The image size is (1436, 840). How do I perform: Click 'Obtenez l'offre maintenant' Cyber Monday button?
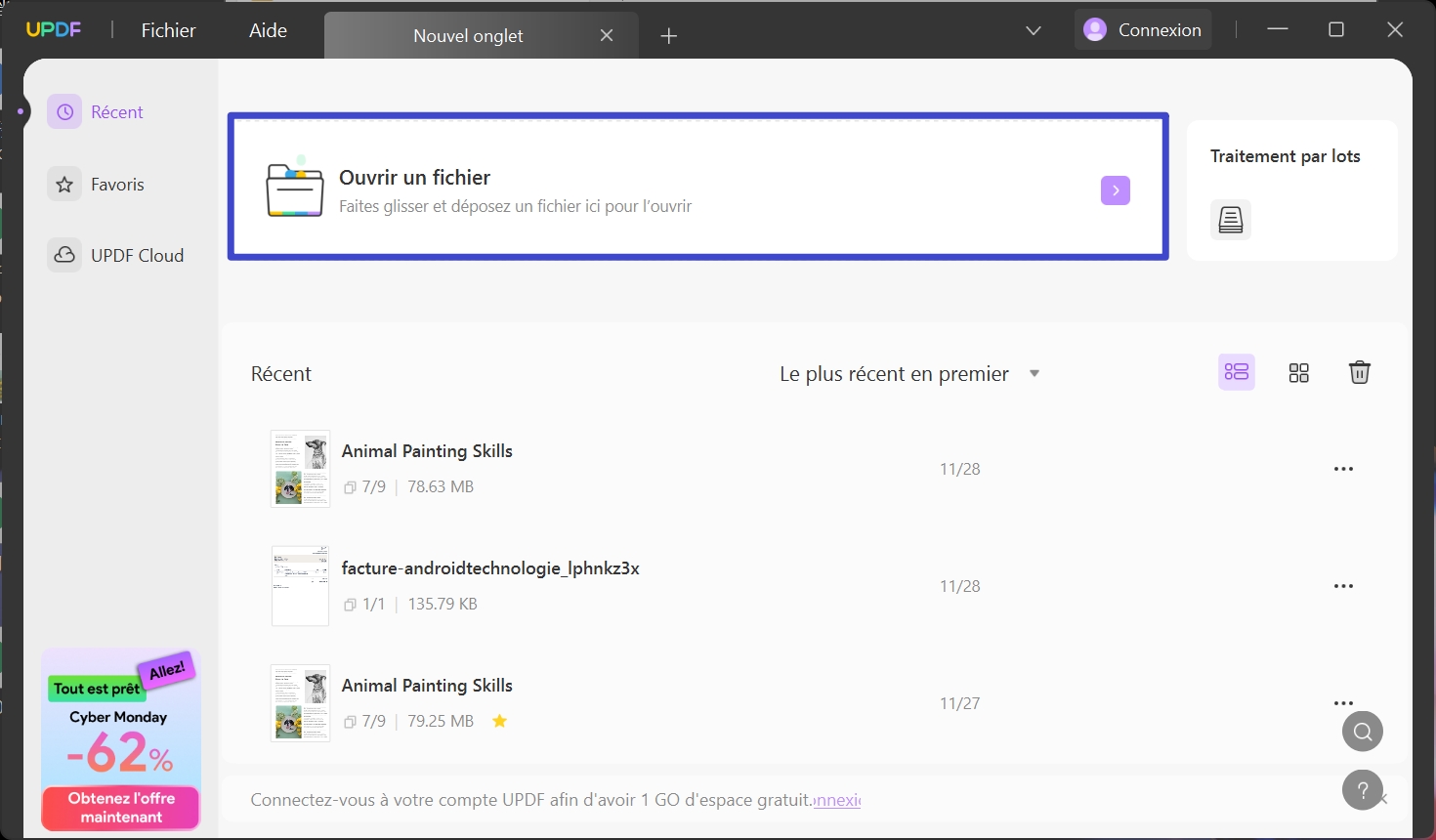click(121, 808)
